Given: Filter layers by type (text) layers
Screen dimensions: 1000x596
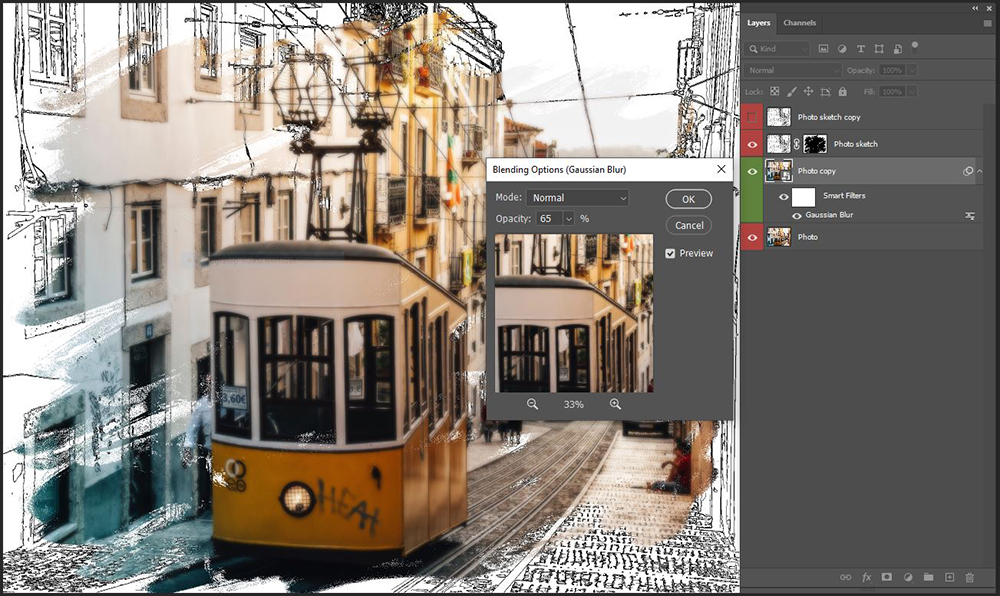Looking at the screenshot, I should 860,48.
